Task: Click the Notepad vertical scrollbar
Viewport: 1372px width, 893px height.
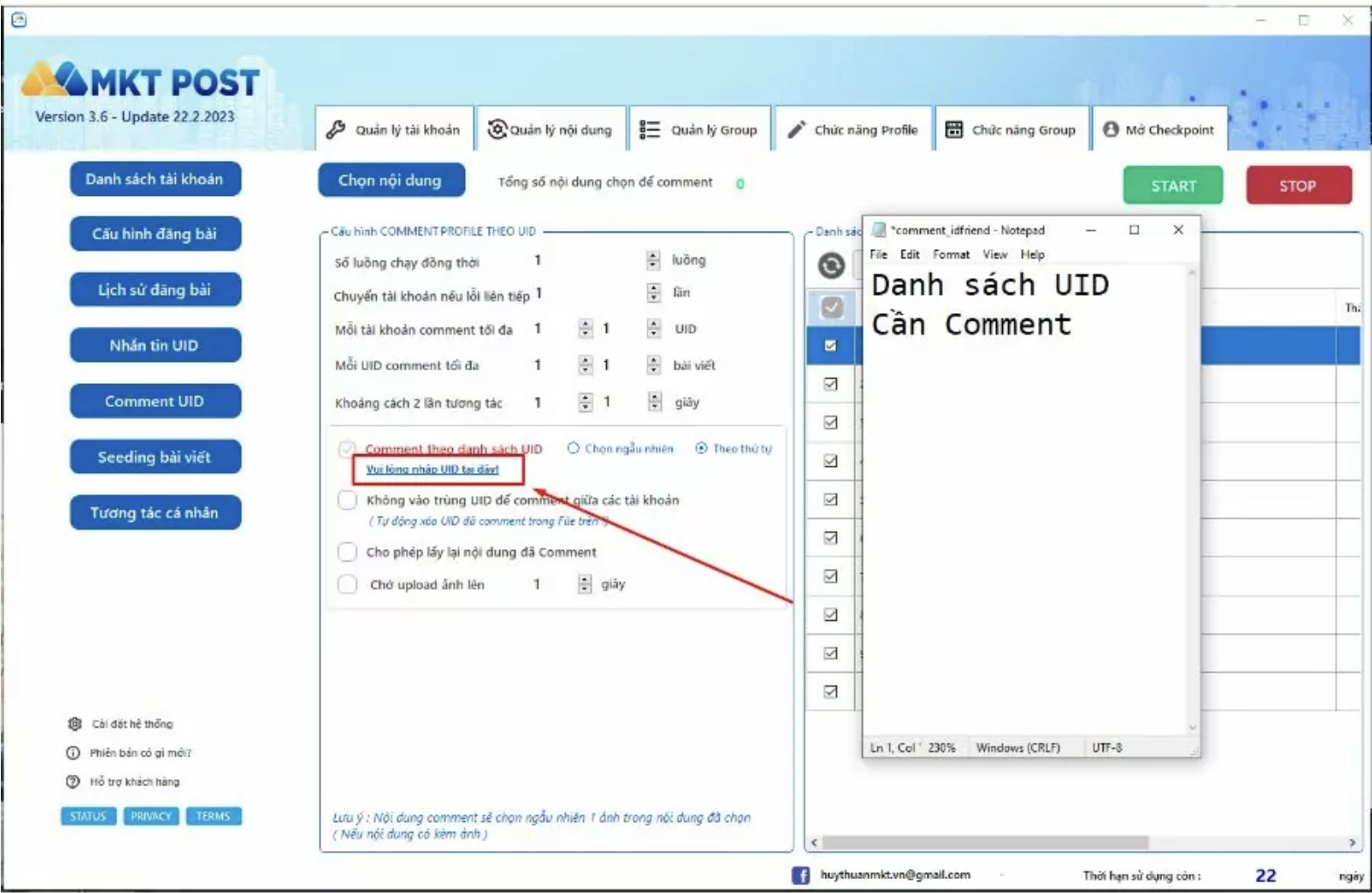Action: tap(1192, 500)
